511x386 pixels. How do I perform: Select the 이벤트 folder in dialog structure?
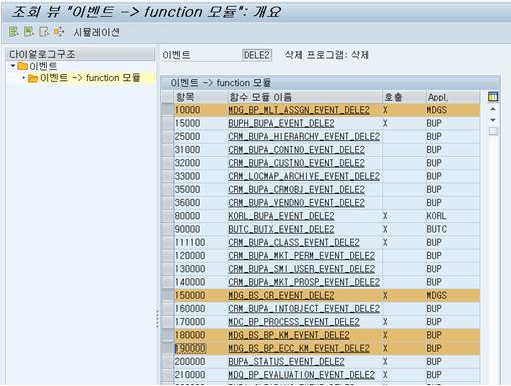coord(37,66)
